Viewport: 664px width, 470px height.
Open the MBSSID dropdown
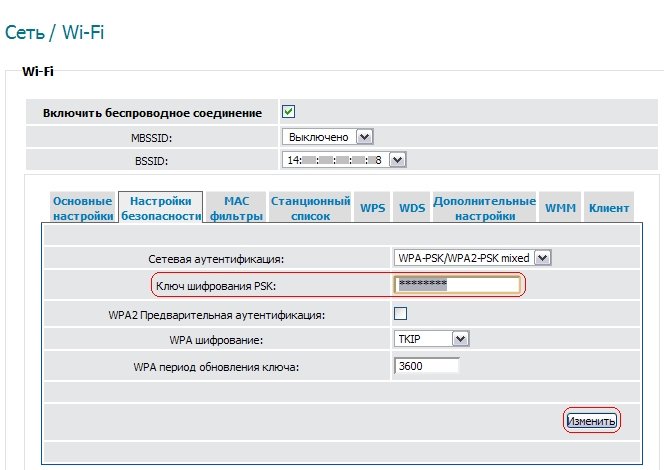pos(327,136)
